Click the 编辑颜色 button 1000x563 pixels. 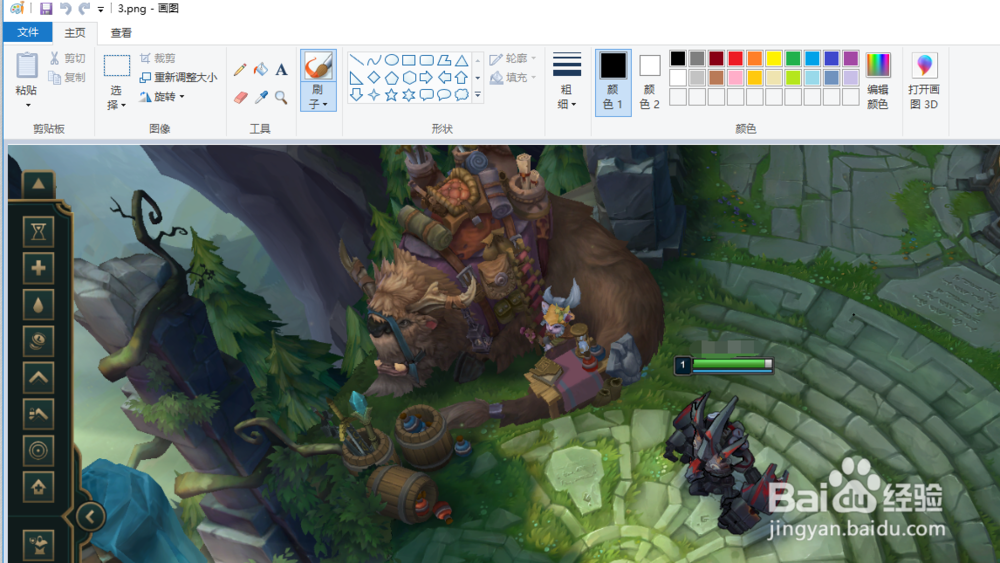[878, 80]
